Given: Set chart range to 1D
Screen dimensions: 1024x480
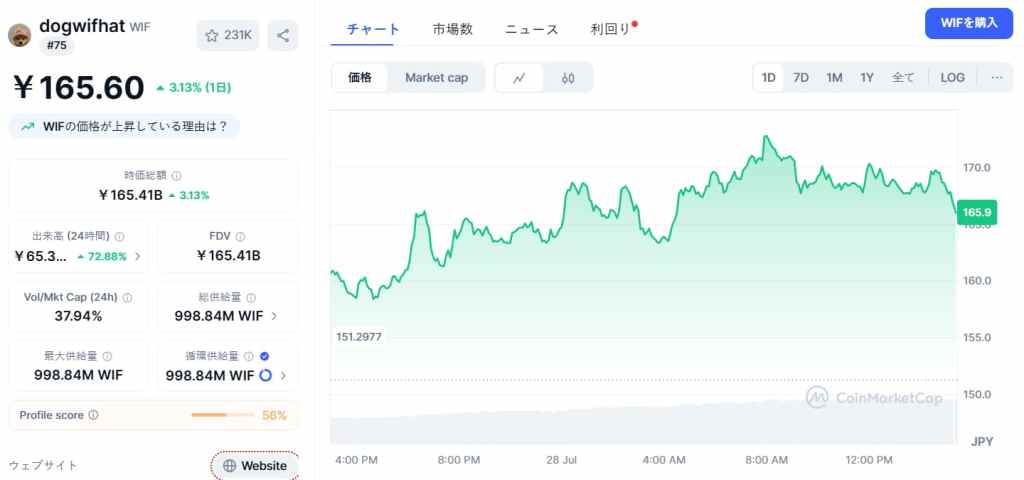Looking at the screenshot, I should coord(769,78).
